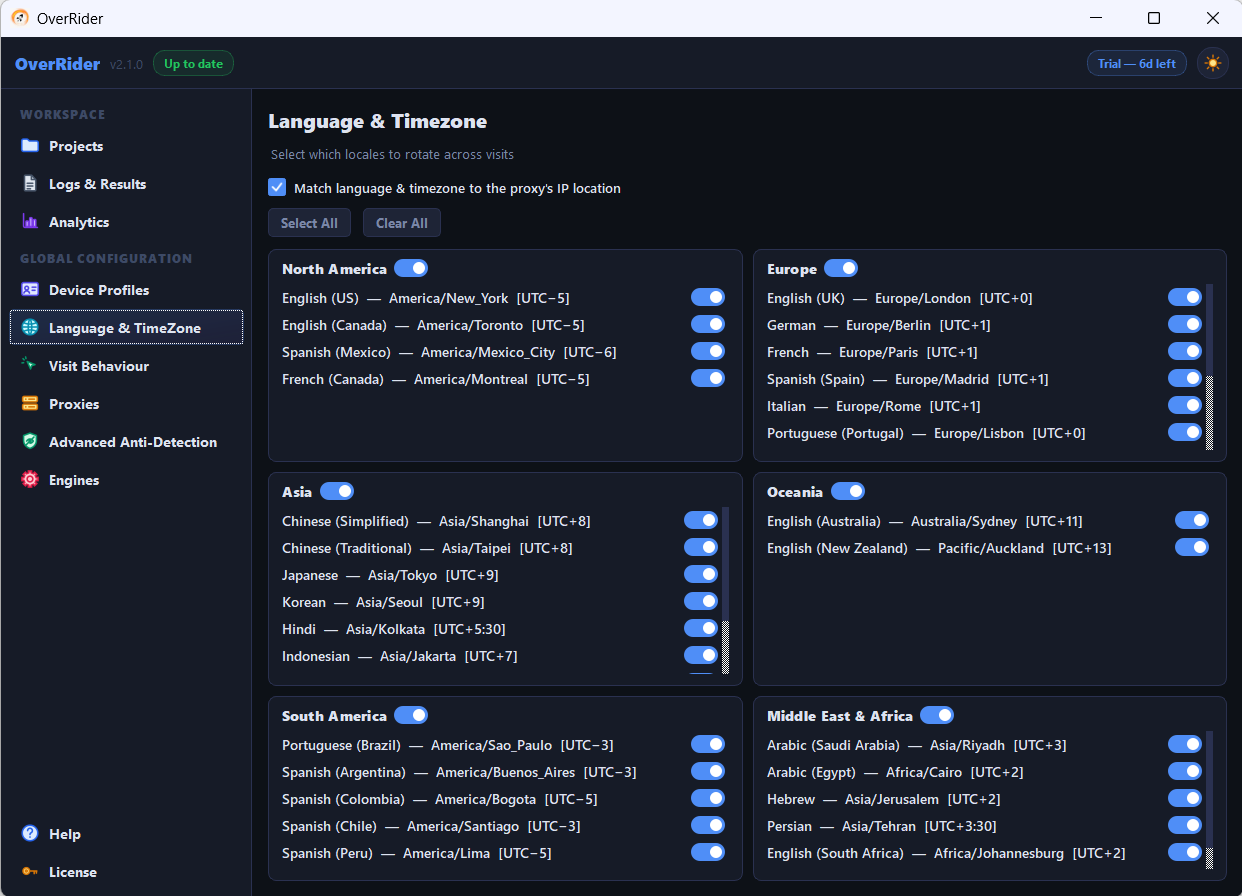Toggle light theme with sun icon
This screenshot has width=1242, height=896.
click(x=1213, y=64)
